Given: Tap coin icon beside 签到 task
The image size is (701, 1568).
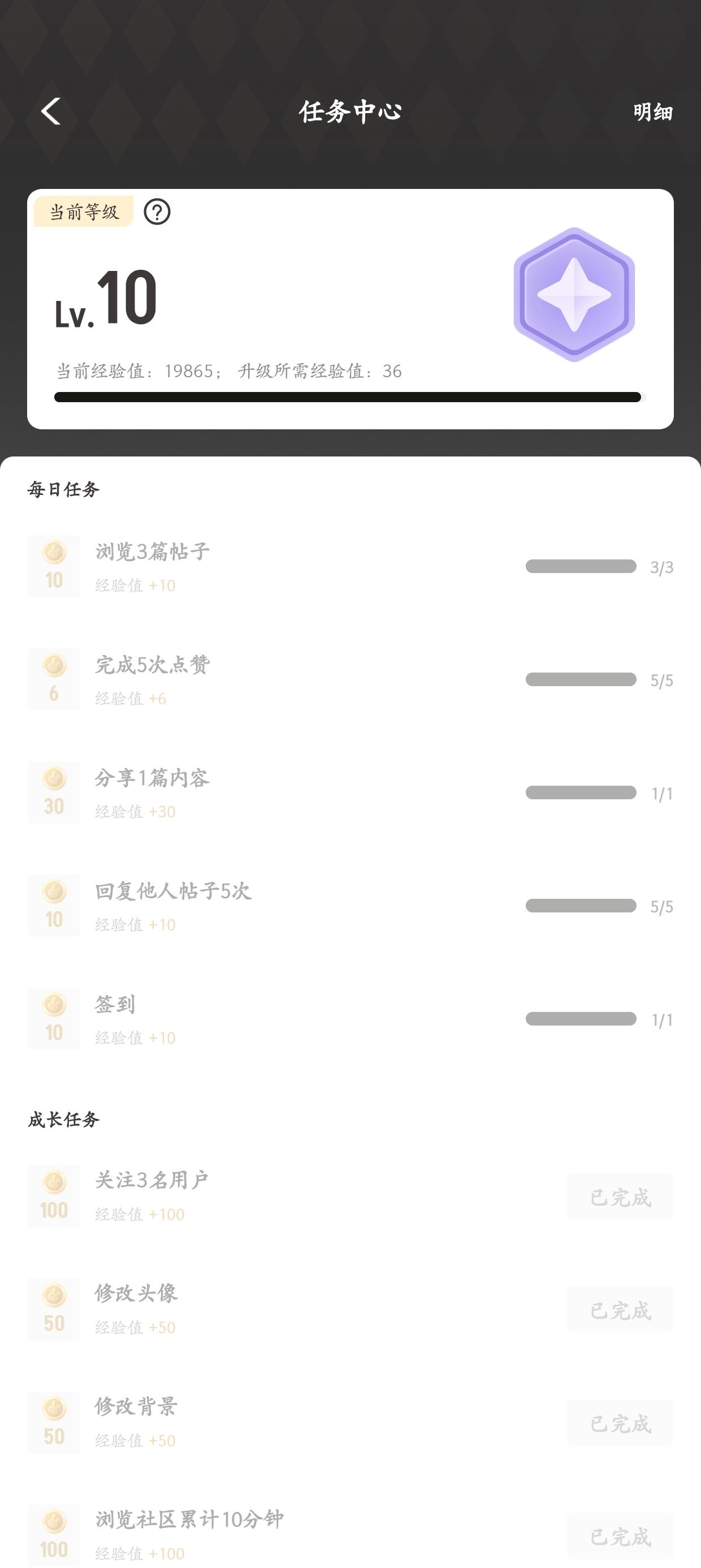Looking at the screenshot, I should [54, 1018].
